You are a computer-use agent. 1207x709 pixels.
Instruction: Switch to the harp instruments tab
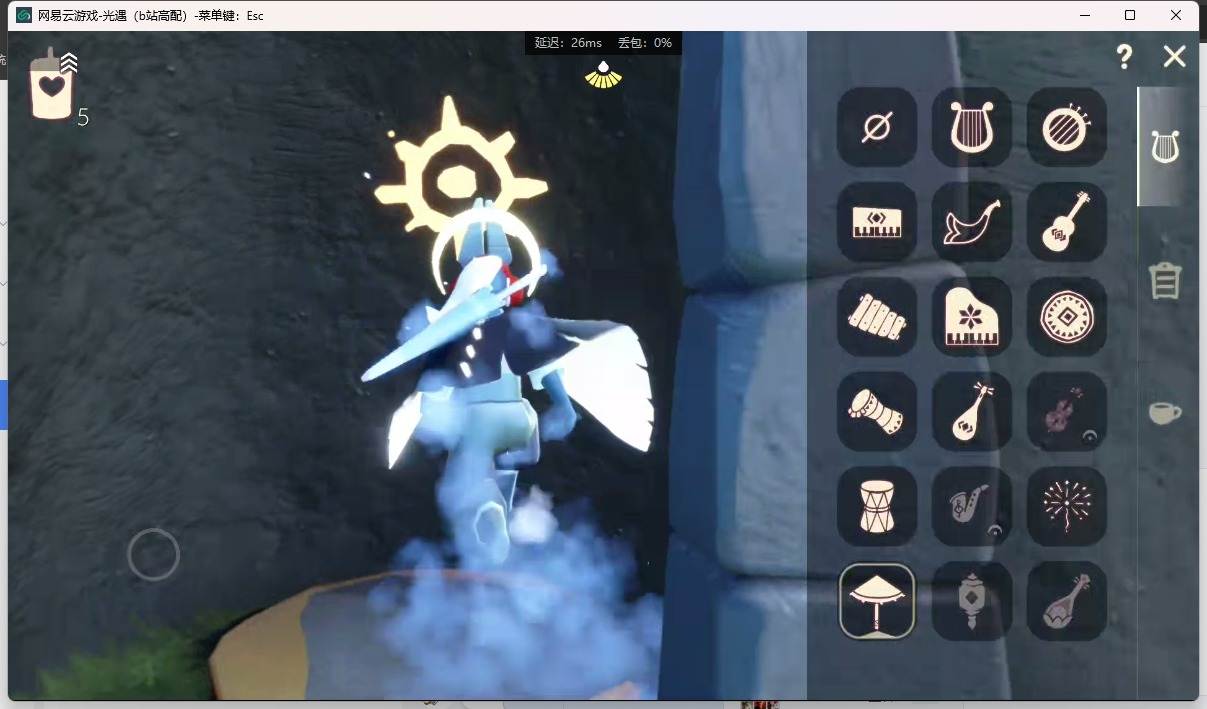coord(1165,147)
